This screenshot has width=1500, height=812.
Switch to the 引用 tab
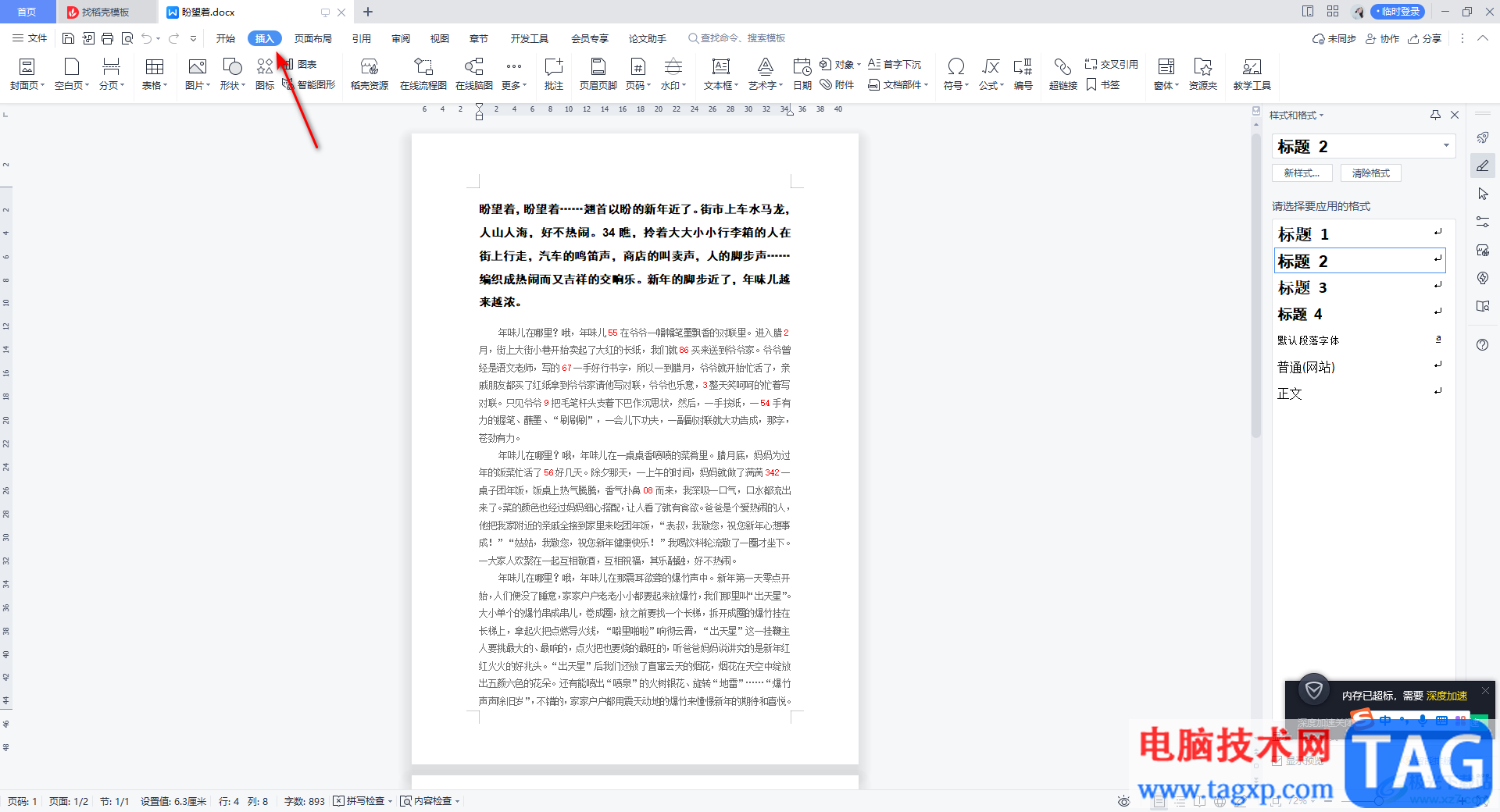click(362, 38)
